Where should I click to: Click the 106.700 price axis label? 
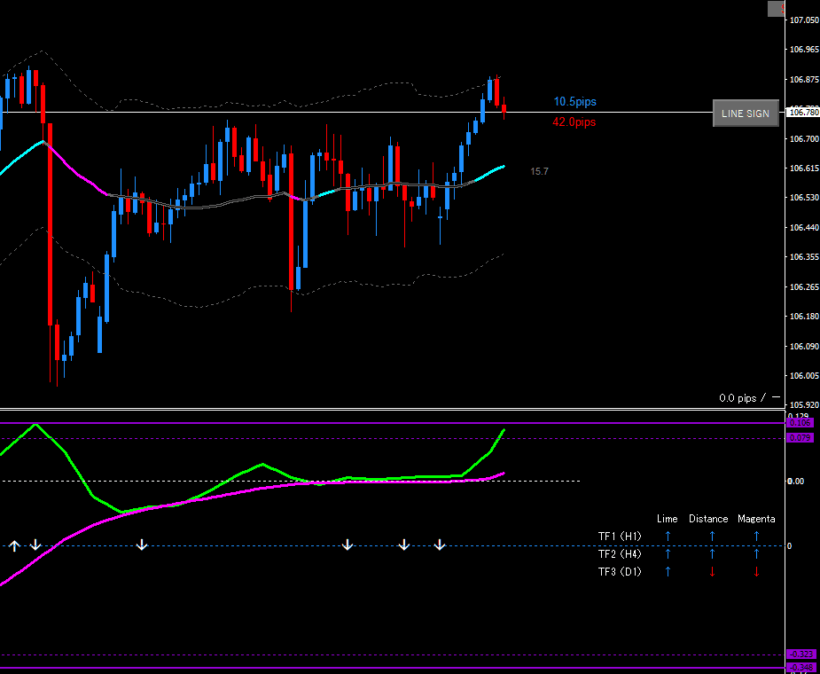pyautogui.click(x=804, y=139)
